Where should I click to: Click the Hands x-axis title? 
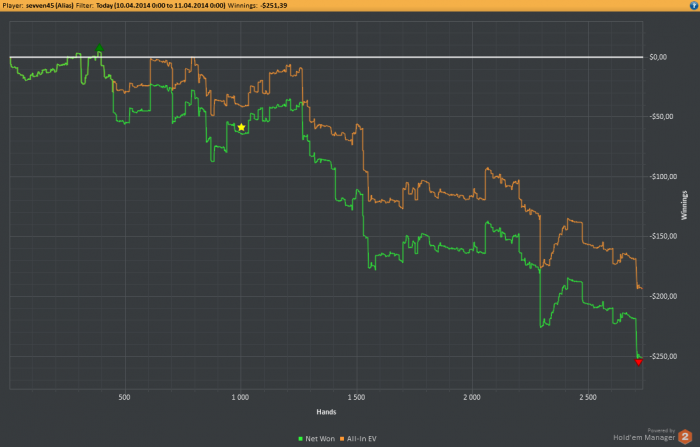[x=326, y=412]
